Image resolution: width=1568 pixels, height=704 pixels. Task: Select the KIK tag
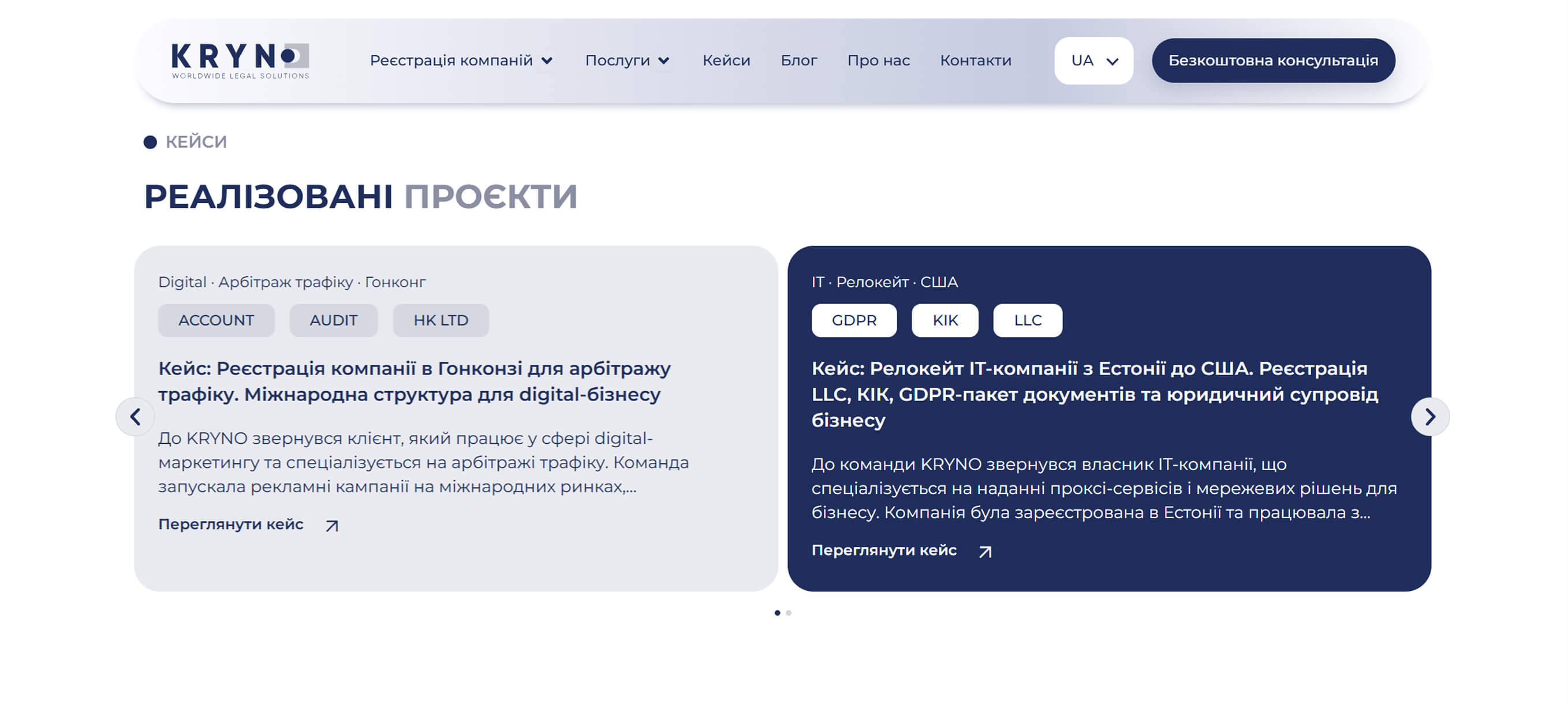click(944, 321)
